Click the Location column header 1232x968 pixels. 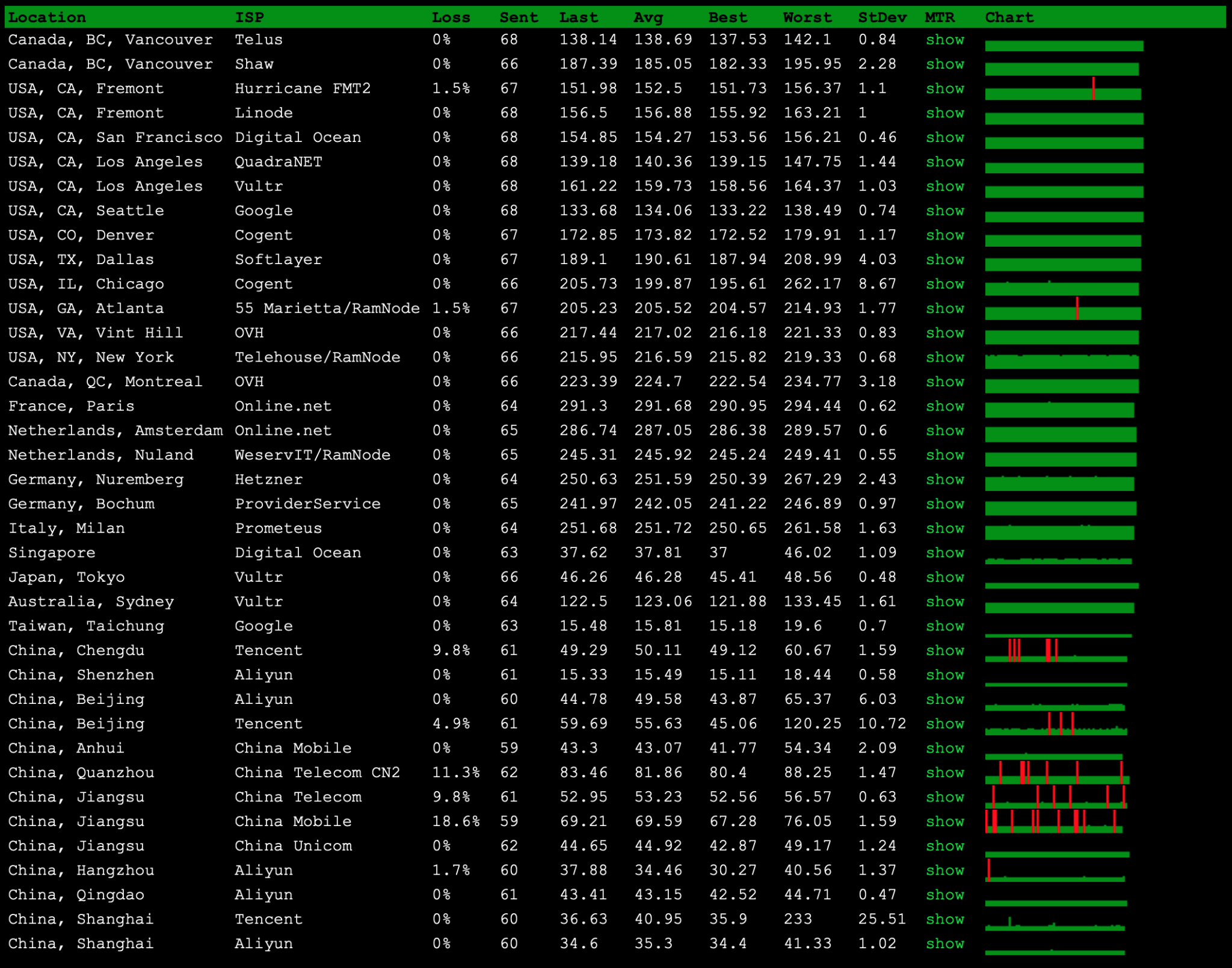pos(47,17)
